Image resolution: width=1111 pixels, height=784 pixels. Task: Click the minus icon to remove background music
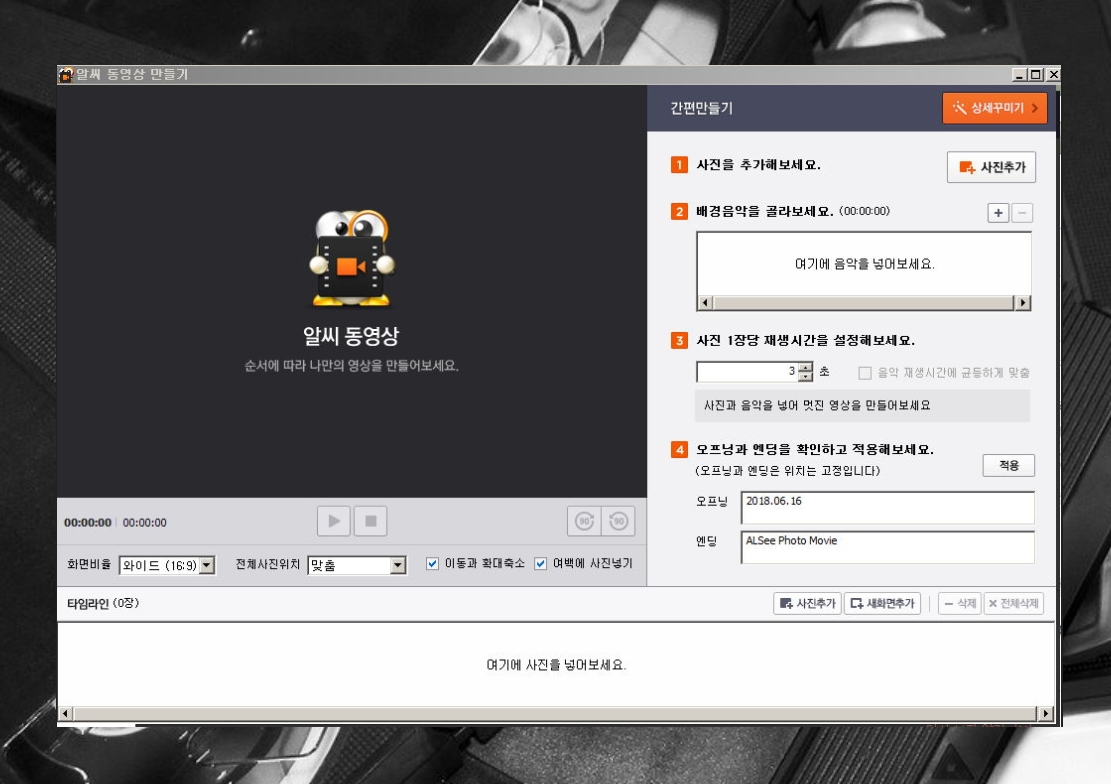[x=1022, y=213]
